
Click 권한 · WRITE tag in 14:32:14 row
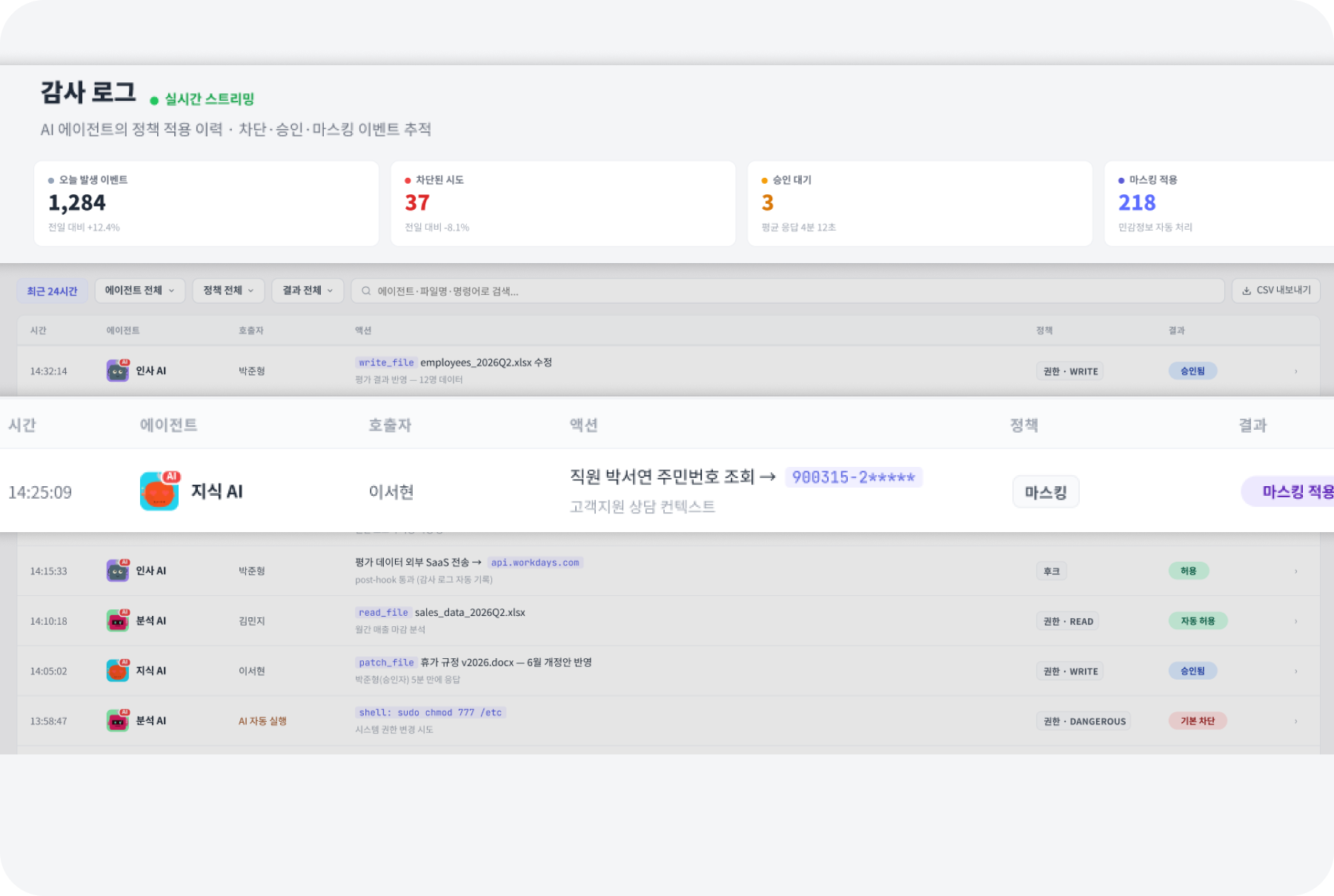[x=1069, y=371]
